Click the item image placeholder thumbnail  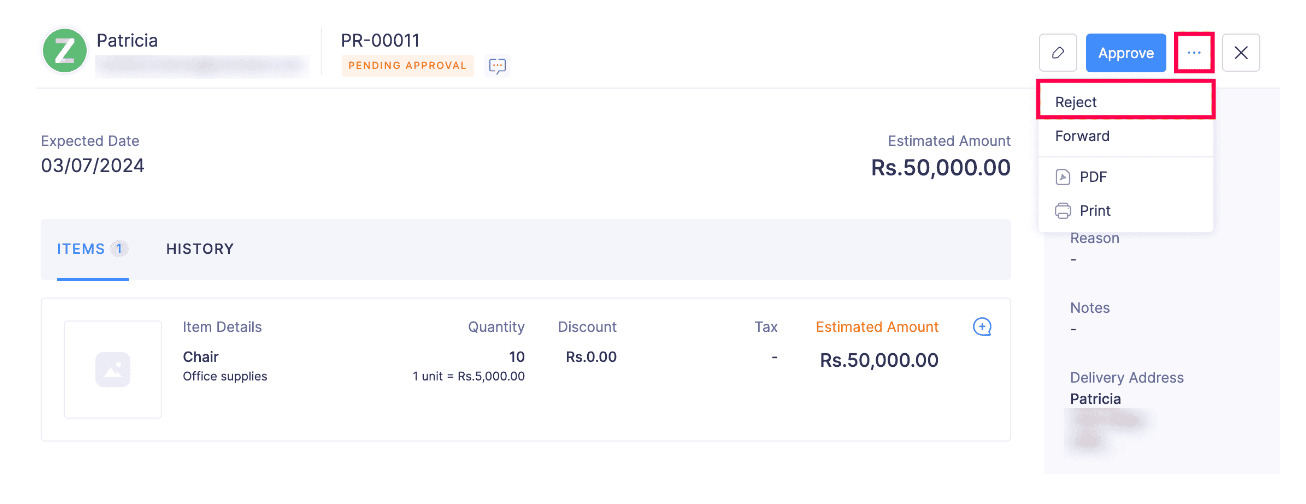click(x=113, y=369)
